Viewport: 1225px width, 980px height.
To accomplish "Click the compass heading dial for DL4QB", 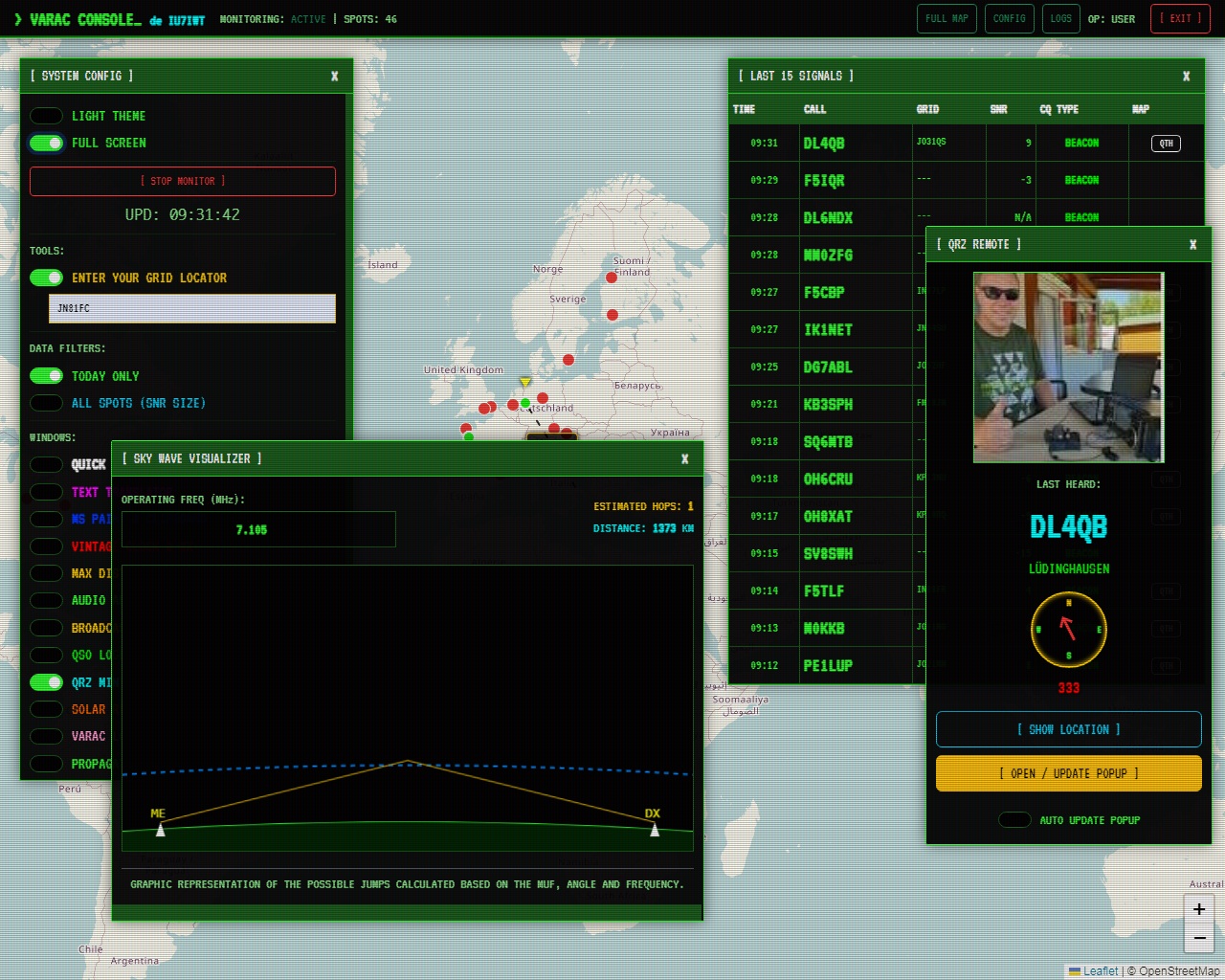I will coord(1068,629).
